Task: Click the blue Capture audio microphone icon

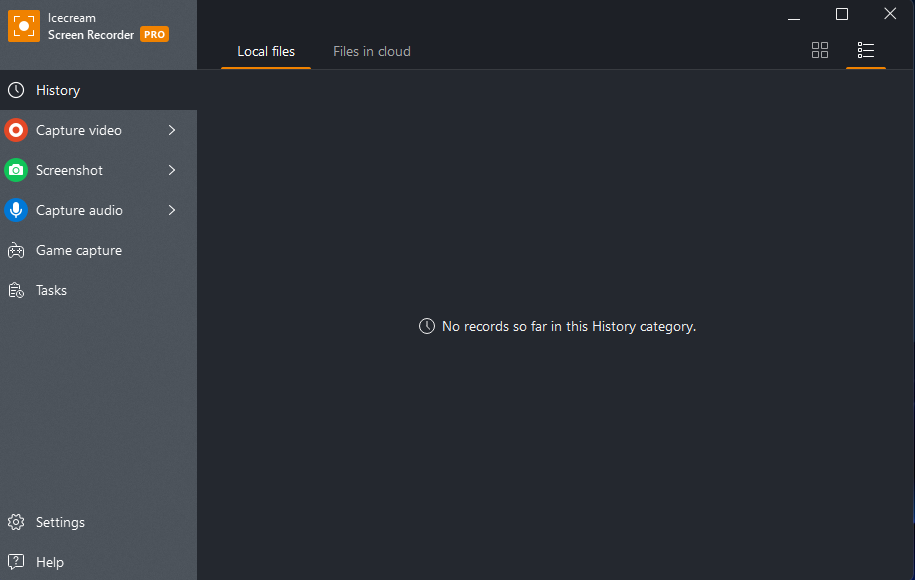Action: (x=16, y=210)
